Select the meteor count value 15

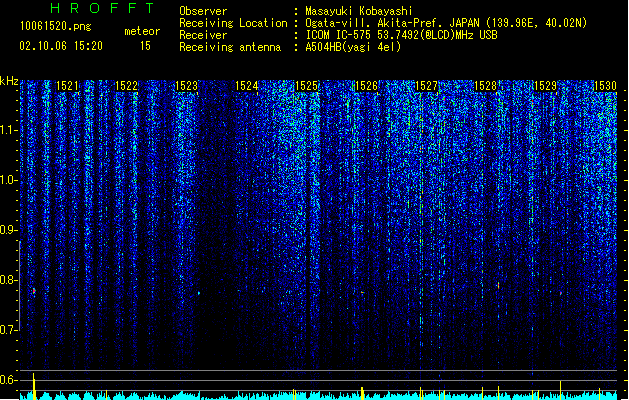click(145, 46)
